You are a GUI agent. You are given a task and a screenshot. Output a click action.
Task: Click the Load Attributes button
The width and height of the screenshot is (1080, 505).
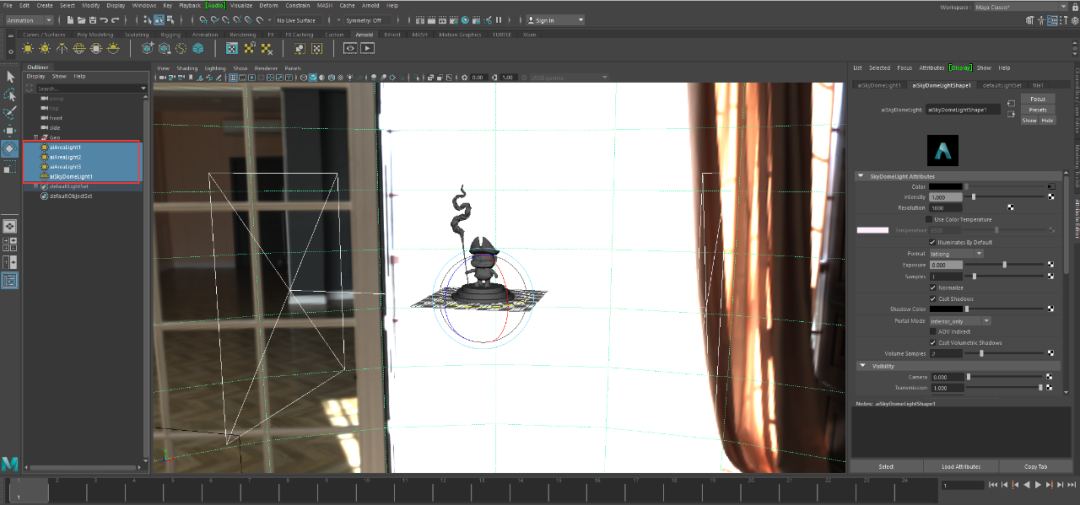[961, 466]
